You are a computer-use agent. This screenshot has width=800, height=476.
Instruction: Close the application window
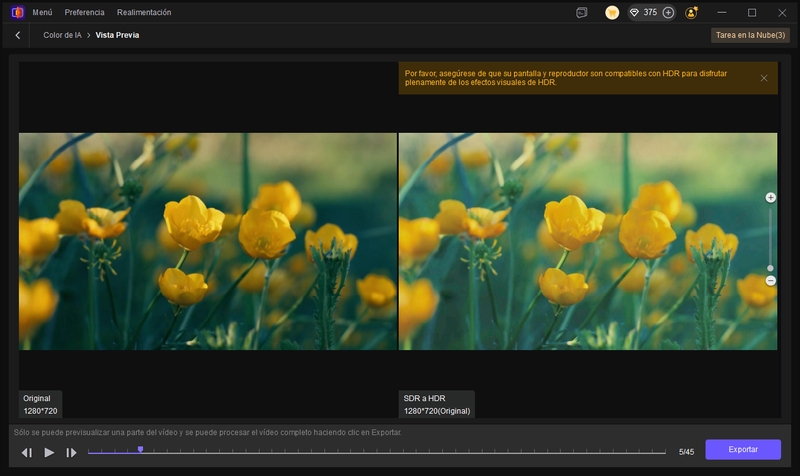click(782, 13)
